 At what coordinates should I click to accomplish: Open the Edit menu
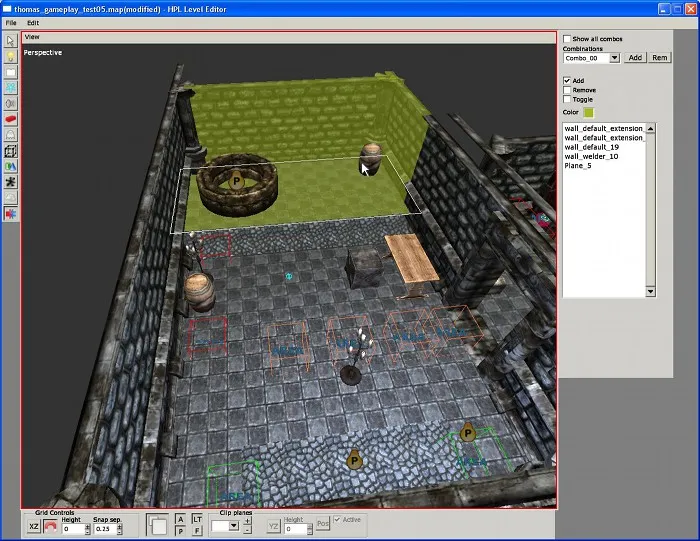(x=33, y=22)
